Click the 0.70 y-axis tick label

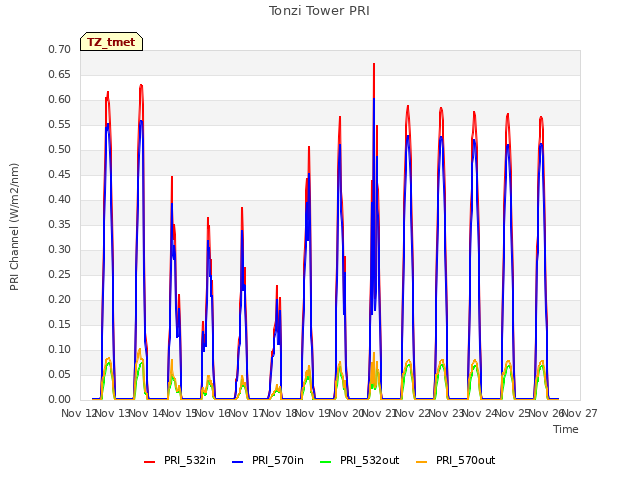59,49
